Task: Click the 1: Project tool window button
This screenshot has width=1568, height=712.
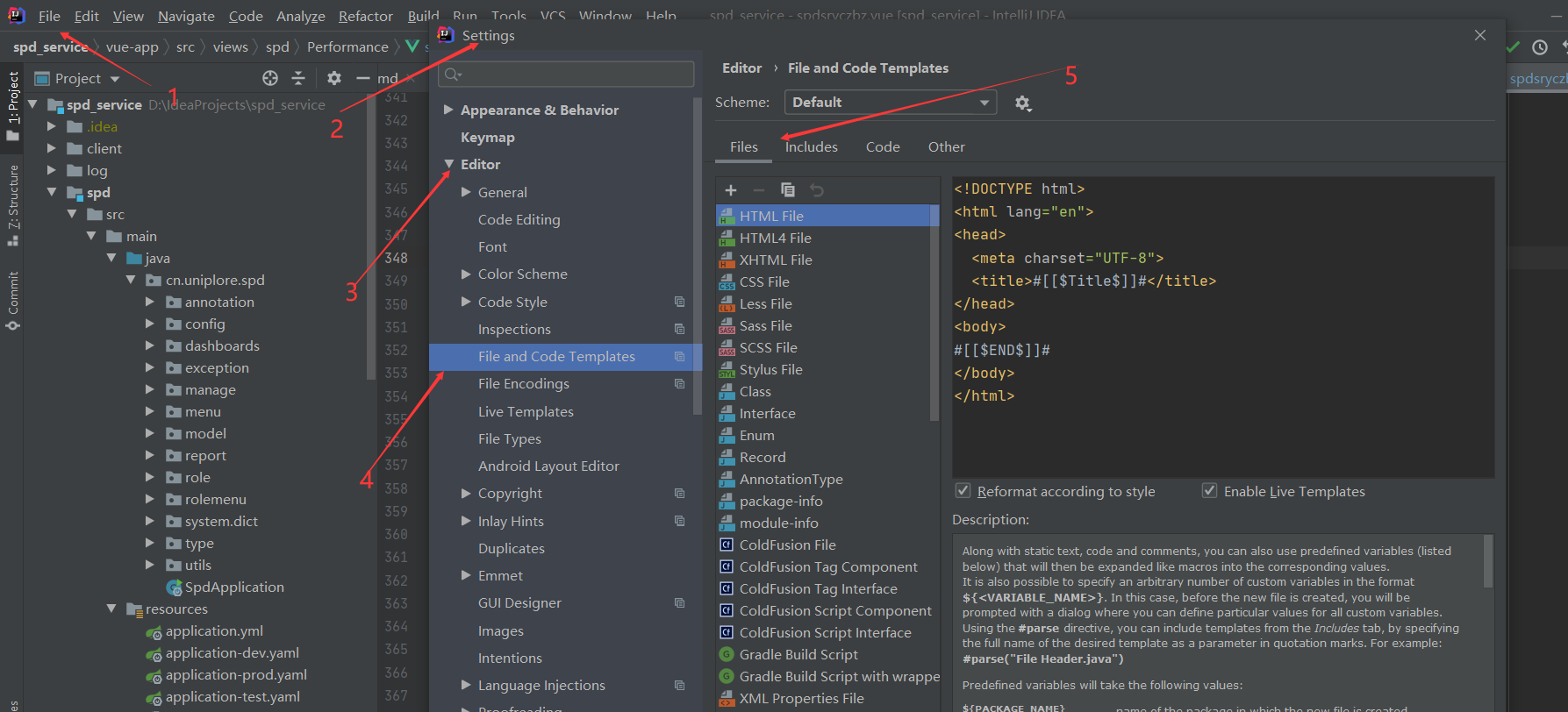Action: 12,105
